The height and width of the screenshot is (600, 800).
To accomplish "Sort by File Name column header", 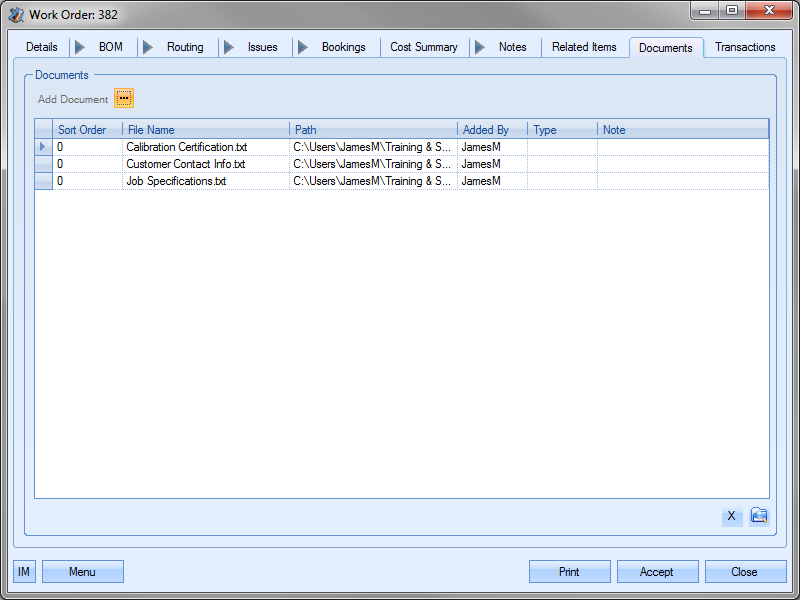I will pyautogui.click(x=205, y=130).
